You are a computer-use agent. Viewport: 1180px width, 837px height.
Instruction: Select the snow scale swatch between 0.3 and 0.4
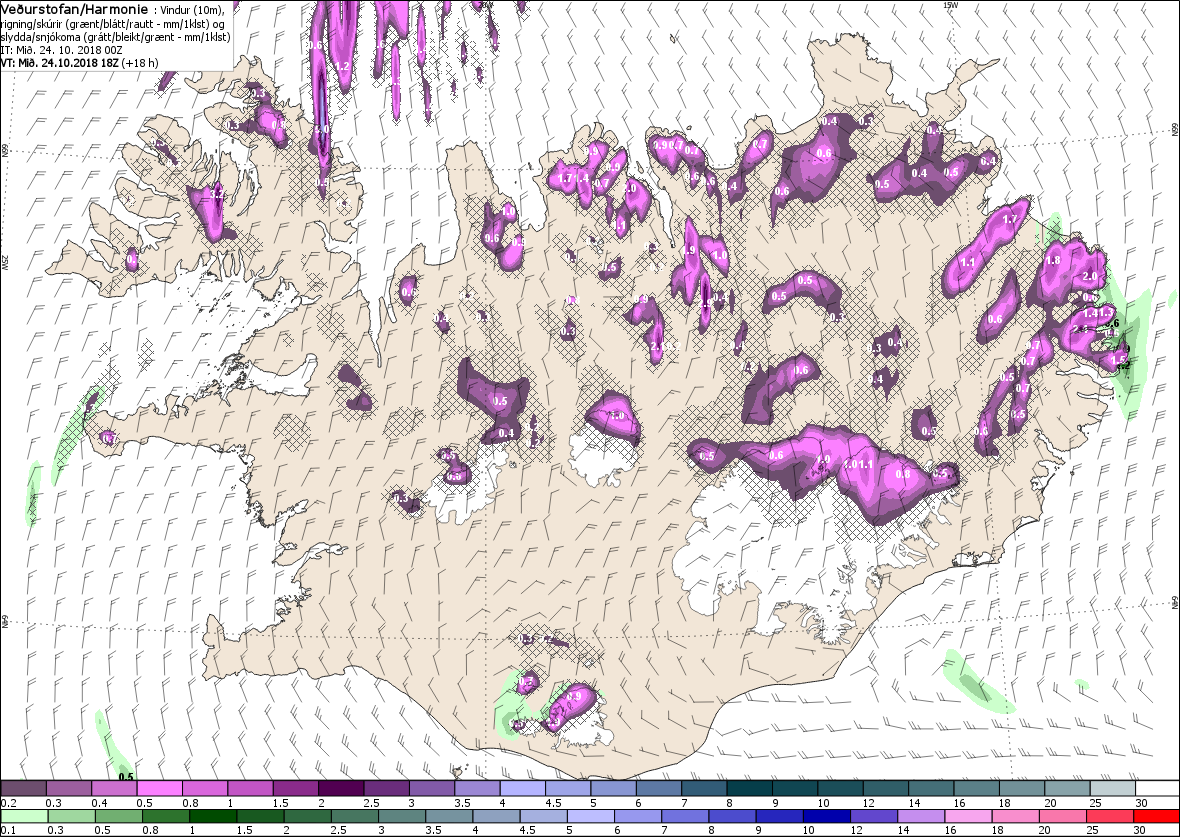[x=69, y=789]
